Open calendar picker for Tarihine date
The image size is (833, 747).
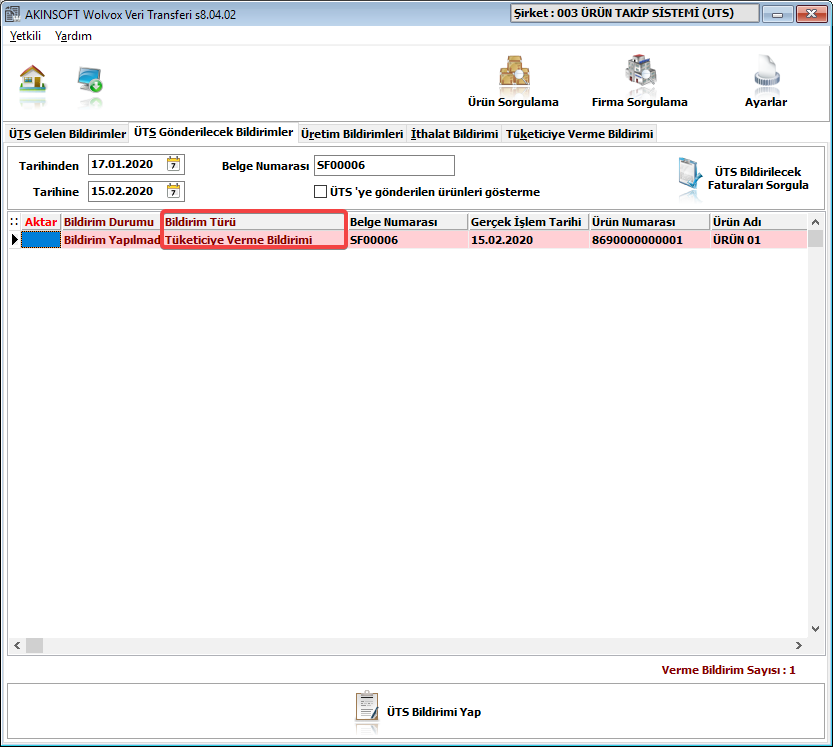click(x=173, y=191)
